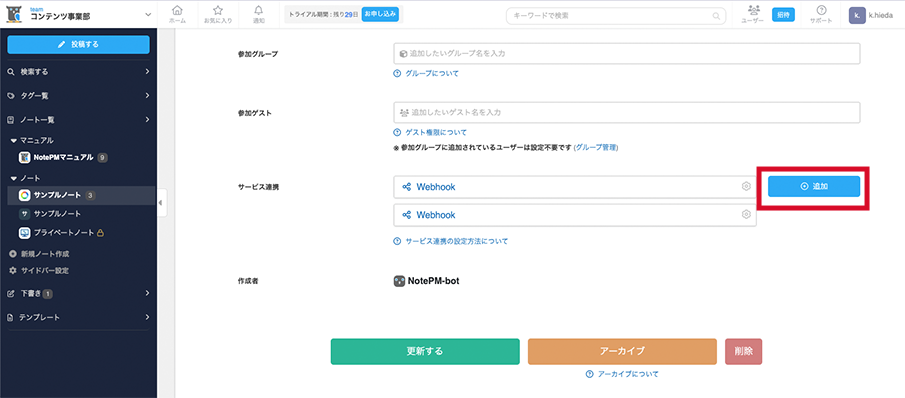Click the 投稿する button
Image resolution: width=905 pixels, height=398 pixels.
[78, 44]
